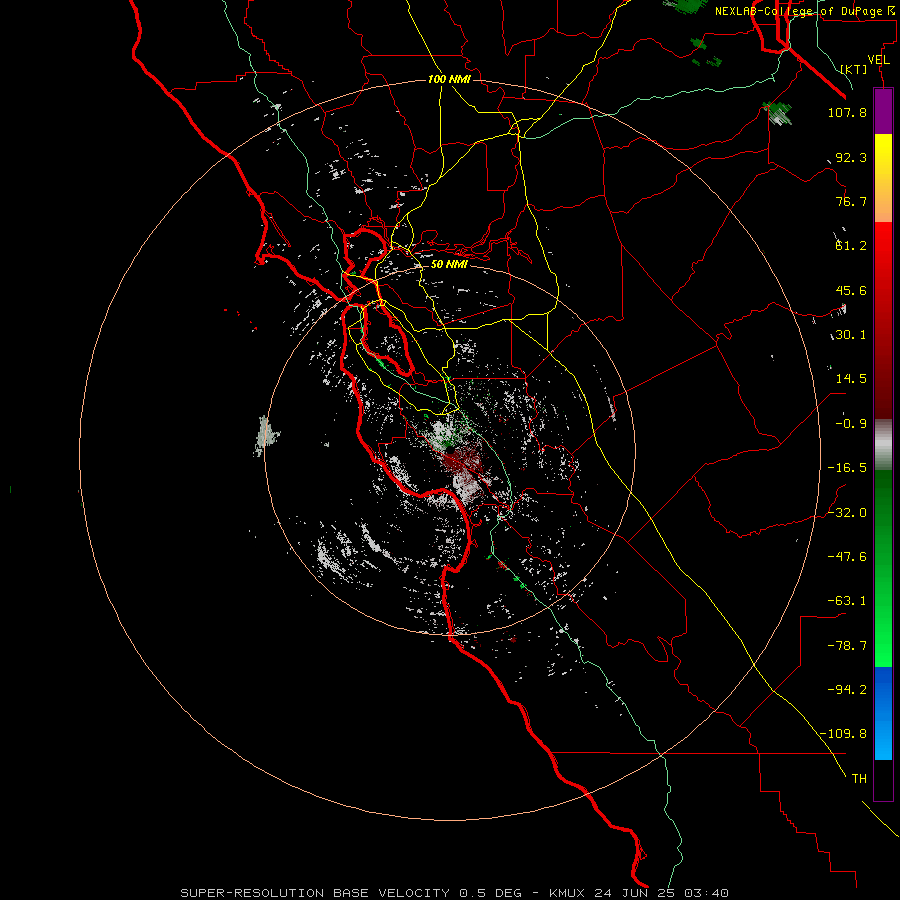Image resolution: width=900 pixels, height=900 pixels.
Task: Click the purple segment of the velocity scale
Action: click(x=883, y=111)
